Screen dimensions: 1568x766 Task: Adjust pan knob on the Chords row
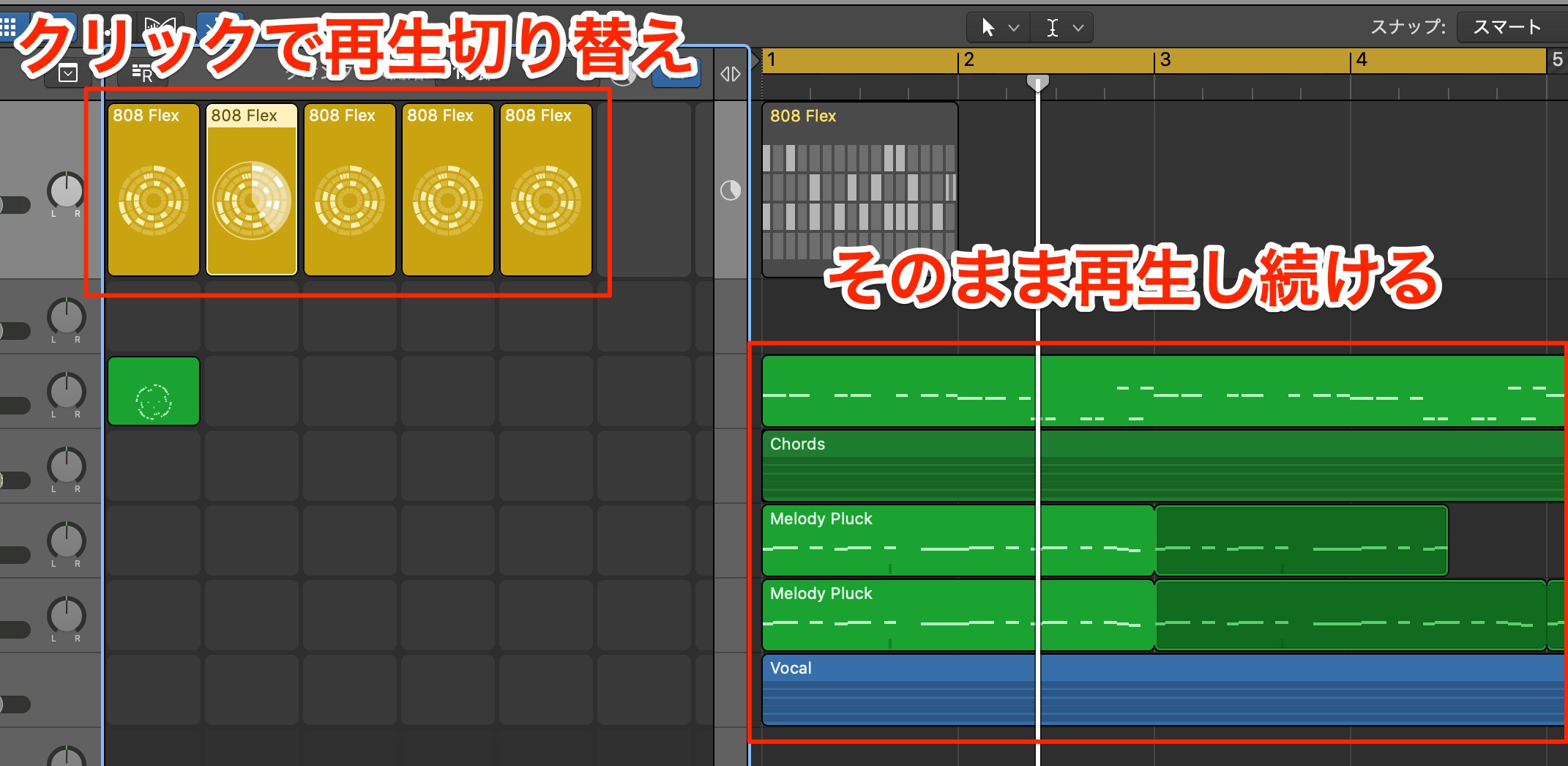[x=66, y=466]
